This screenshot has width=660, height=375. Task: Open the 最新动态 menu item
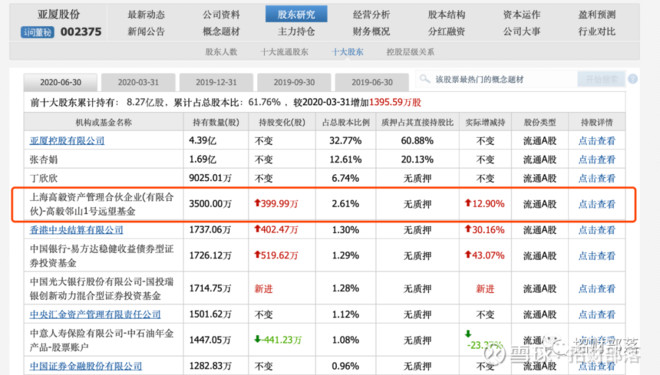tap(146, 15)
